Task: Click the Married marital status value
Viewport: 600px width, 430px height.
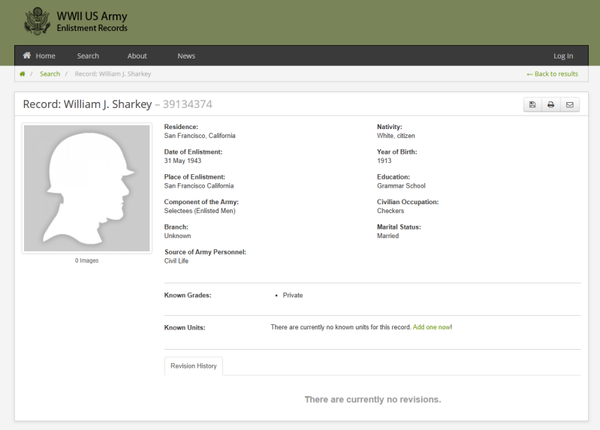Action: (x=388, y=236)
